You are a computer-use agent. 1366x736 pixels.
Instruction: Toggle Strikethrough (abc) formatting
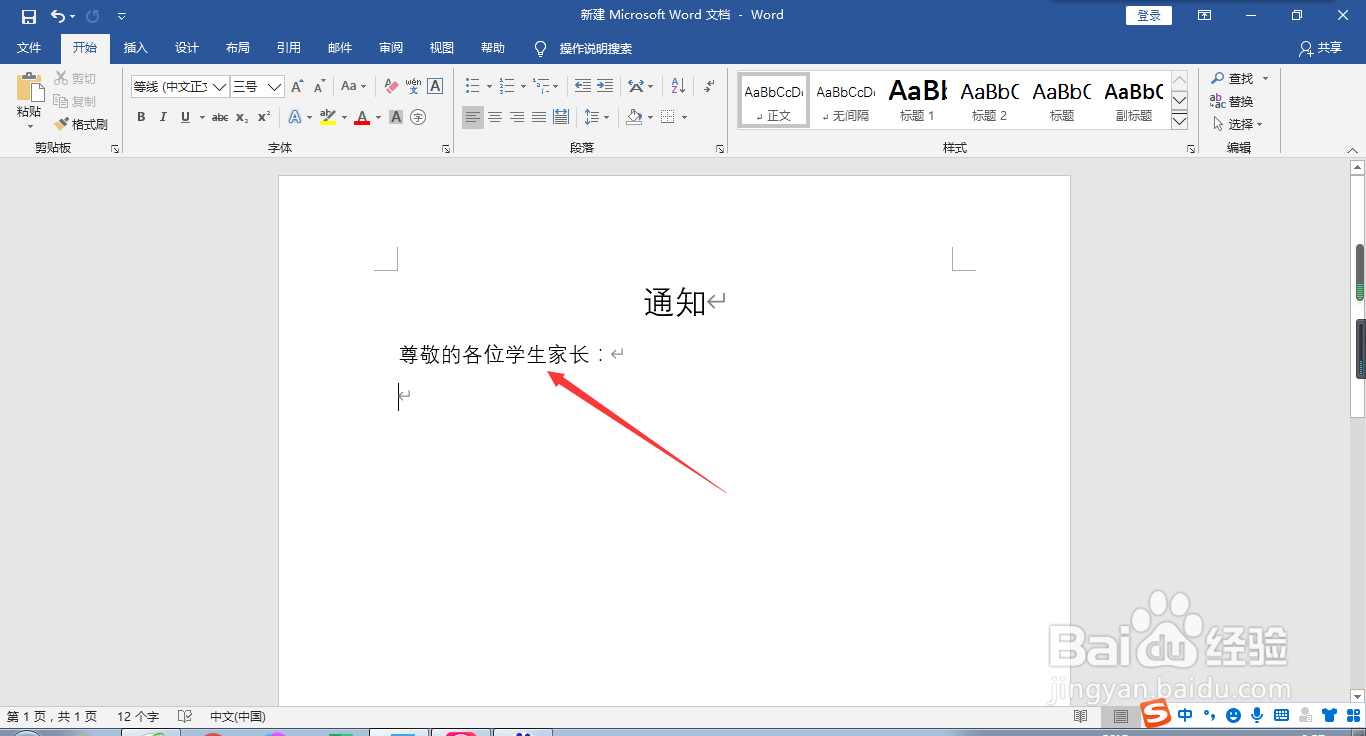[x=220, y=117]
